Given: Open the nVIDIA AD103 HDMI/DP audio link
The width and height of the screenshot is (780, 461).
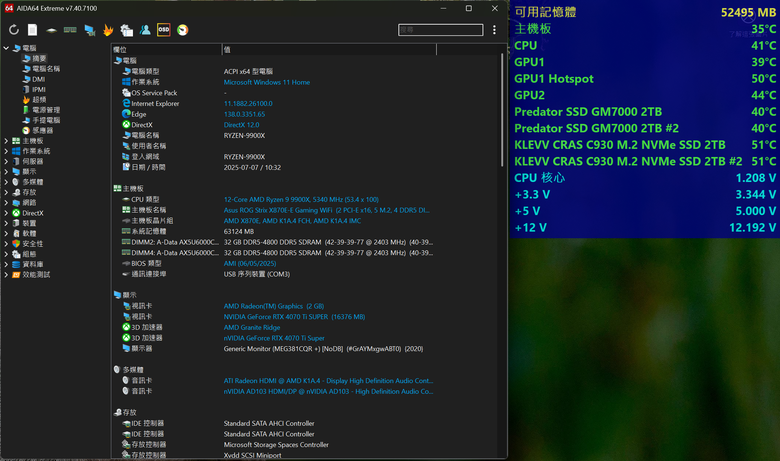Looking at the screenshot, I should pos(328,391).
